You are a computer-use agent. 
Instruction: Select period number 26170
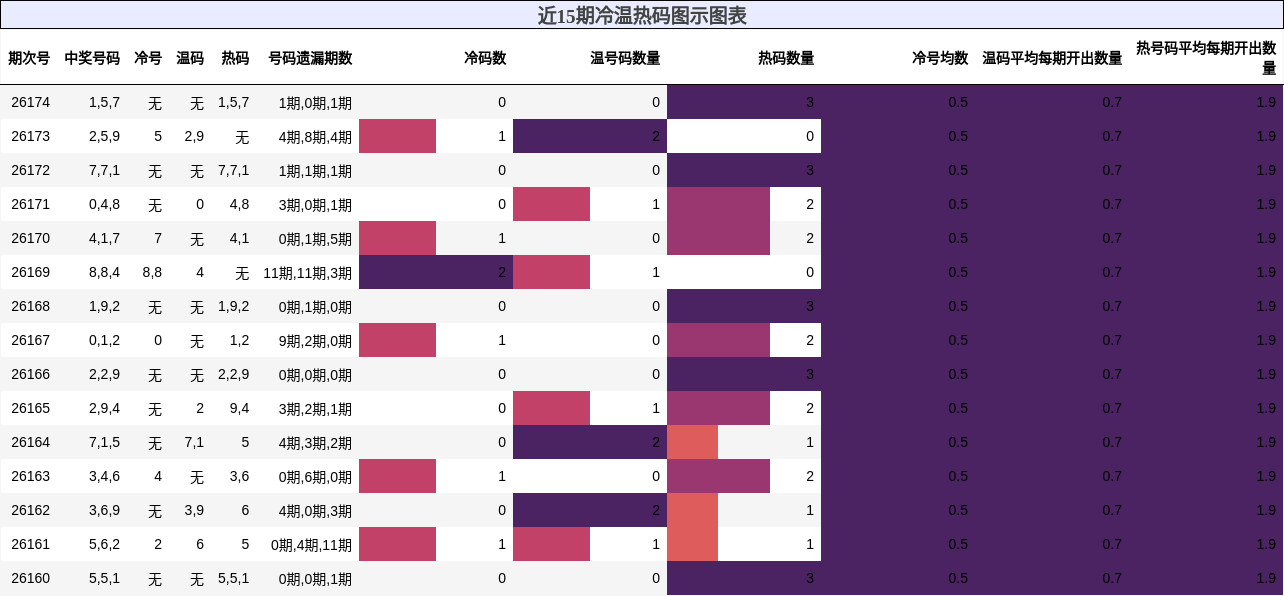point(30,238)
